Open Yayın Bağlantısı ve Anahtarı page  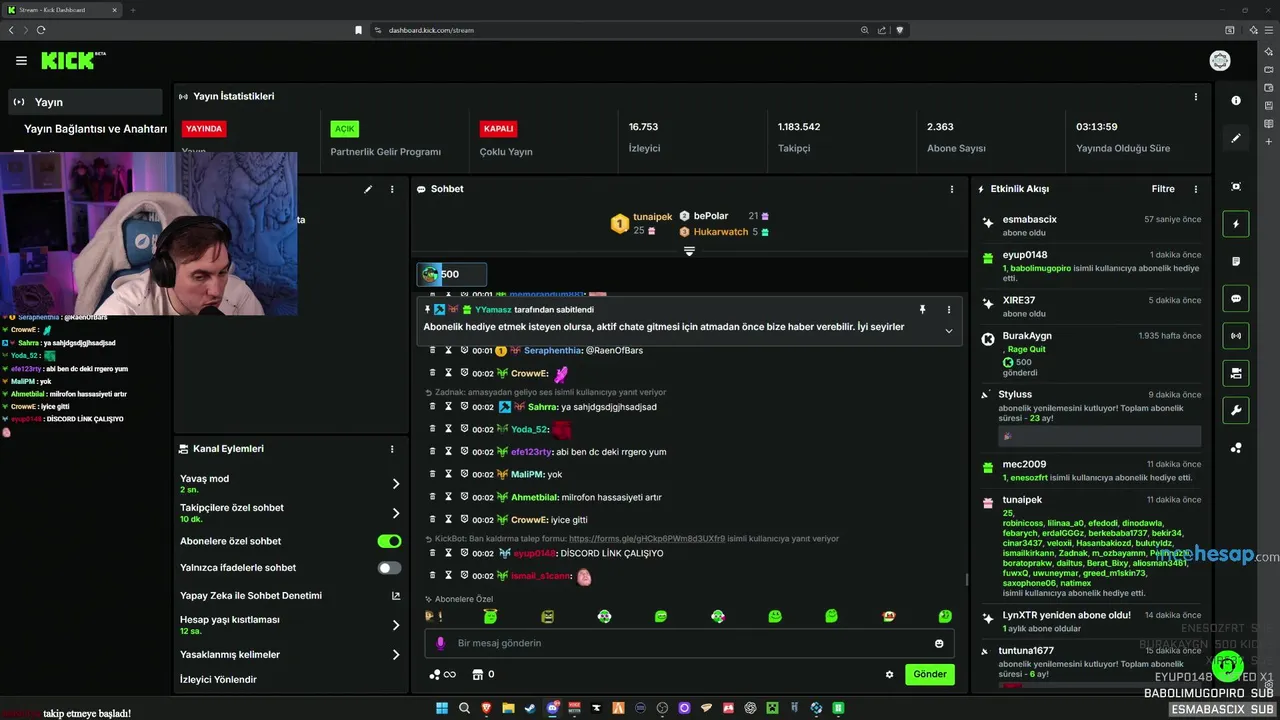click(x=95, y=129)
